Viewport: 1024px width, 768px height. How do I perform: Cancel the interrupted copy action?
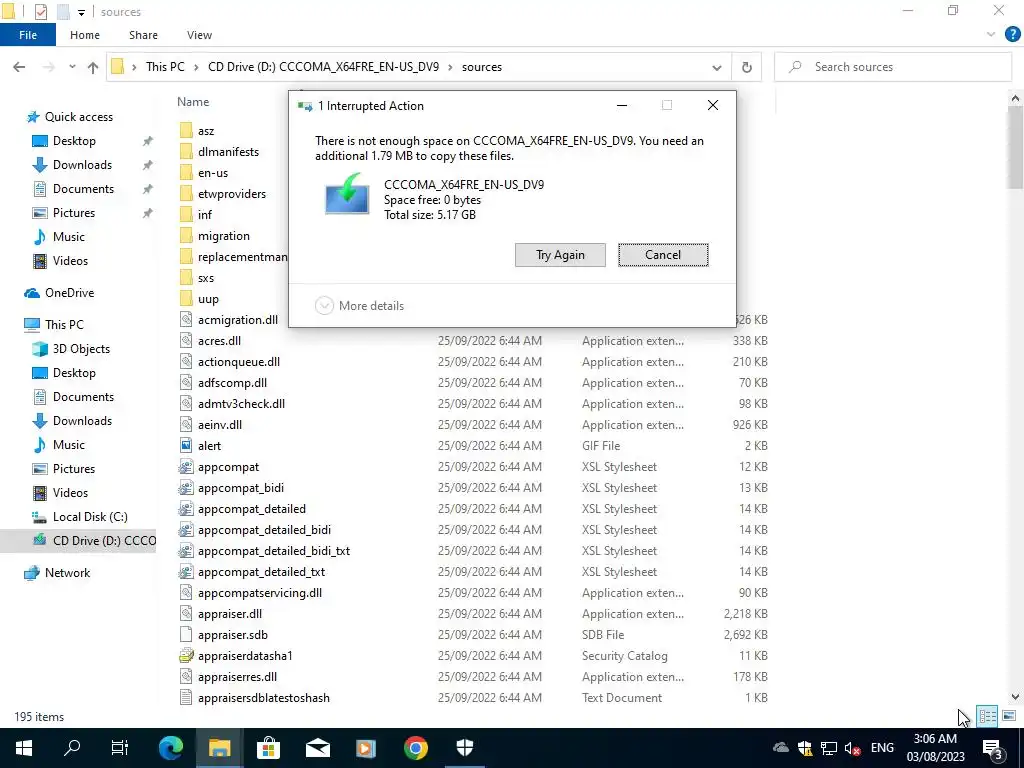(x=663, y=255)
